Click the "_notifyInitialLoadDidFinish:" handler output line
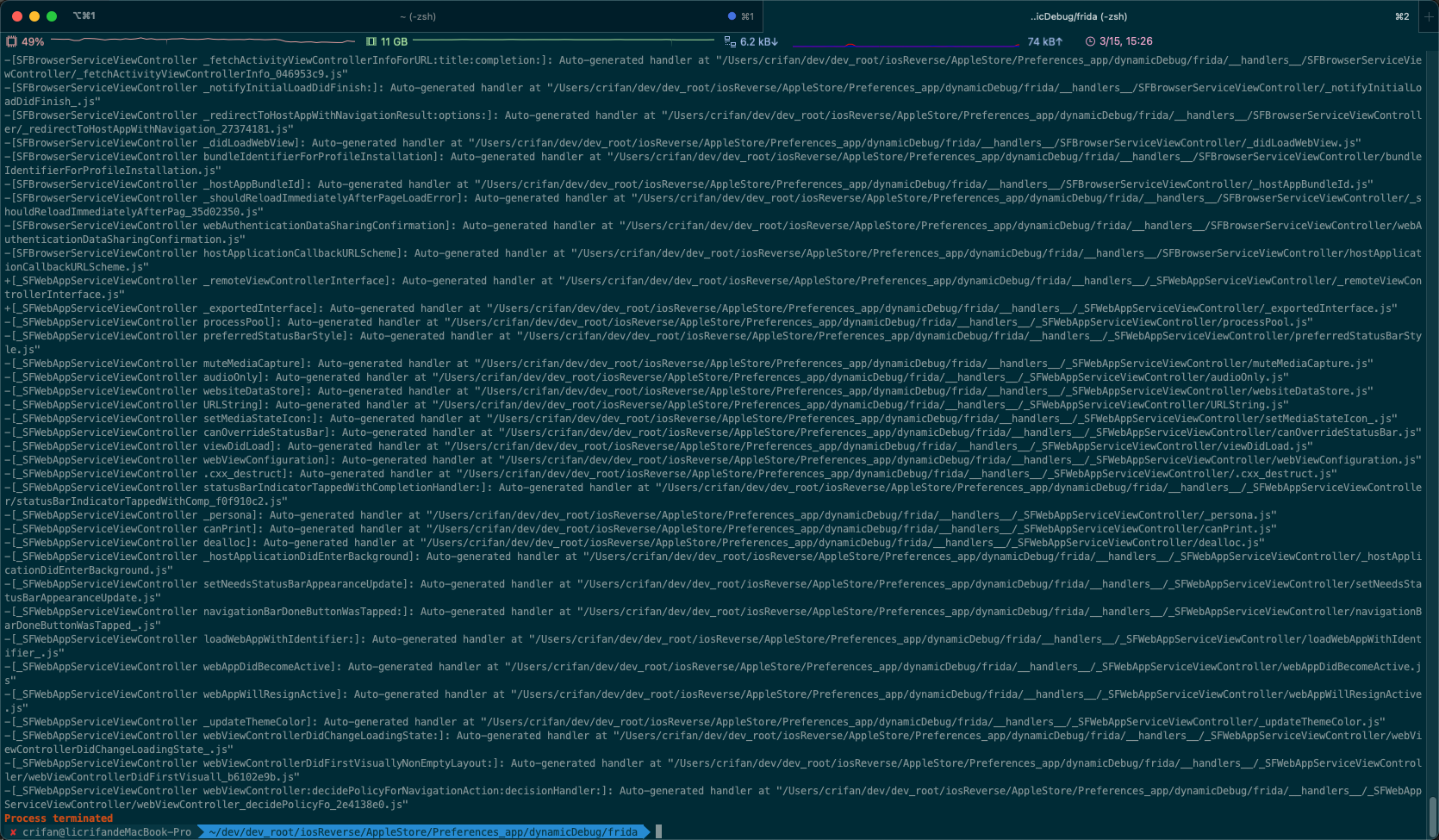Viewport: 1439px width, 840px height. click(713, 95)
